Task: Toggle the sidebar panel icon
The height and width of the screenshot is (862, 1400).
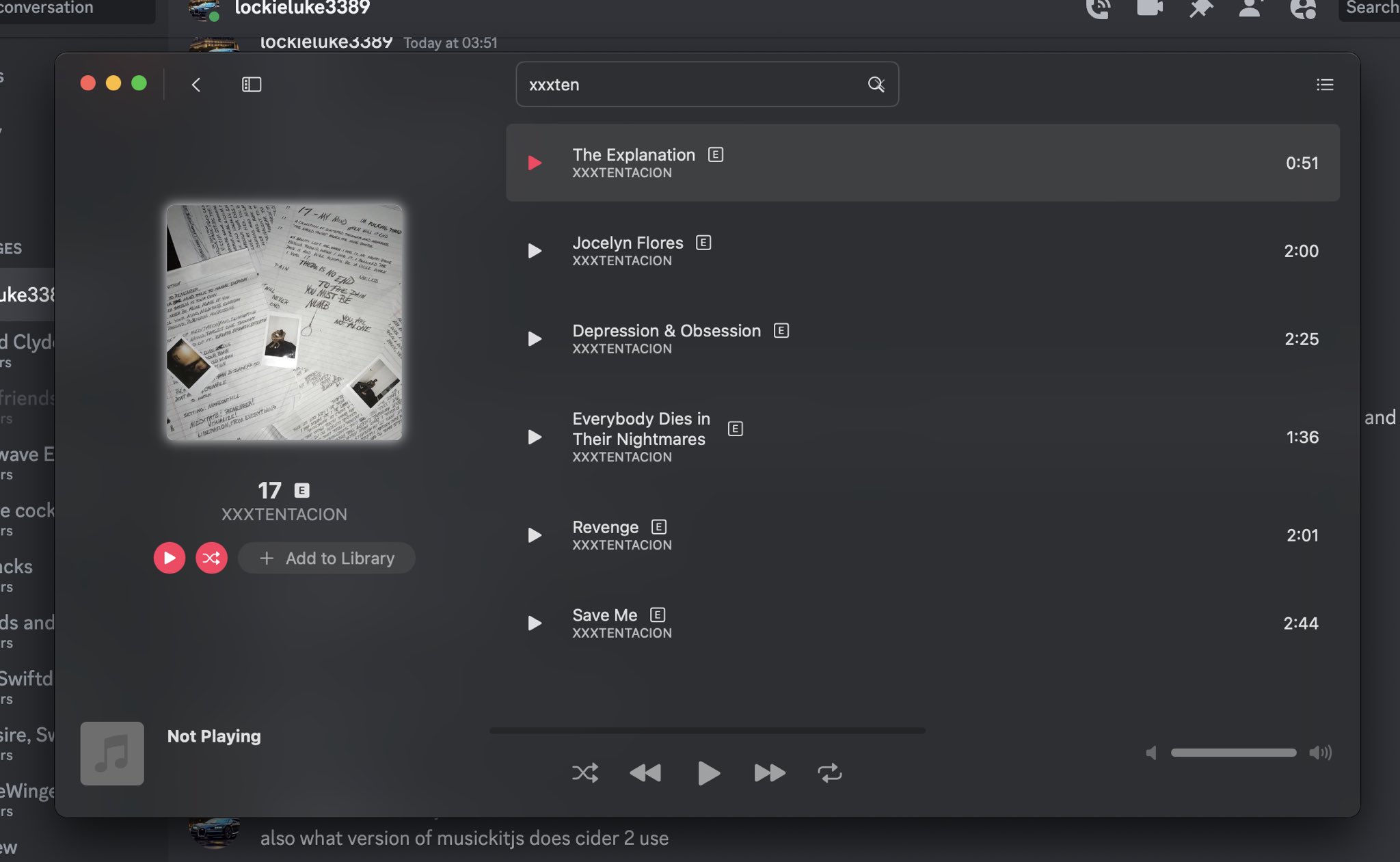Action: (x=252, y=84)
